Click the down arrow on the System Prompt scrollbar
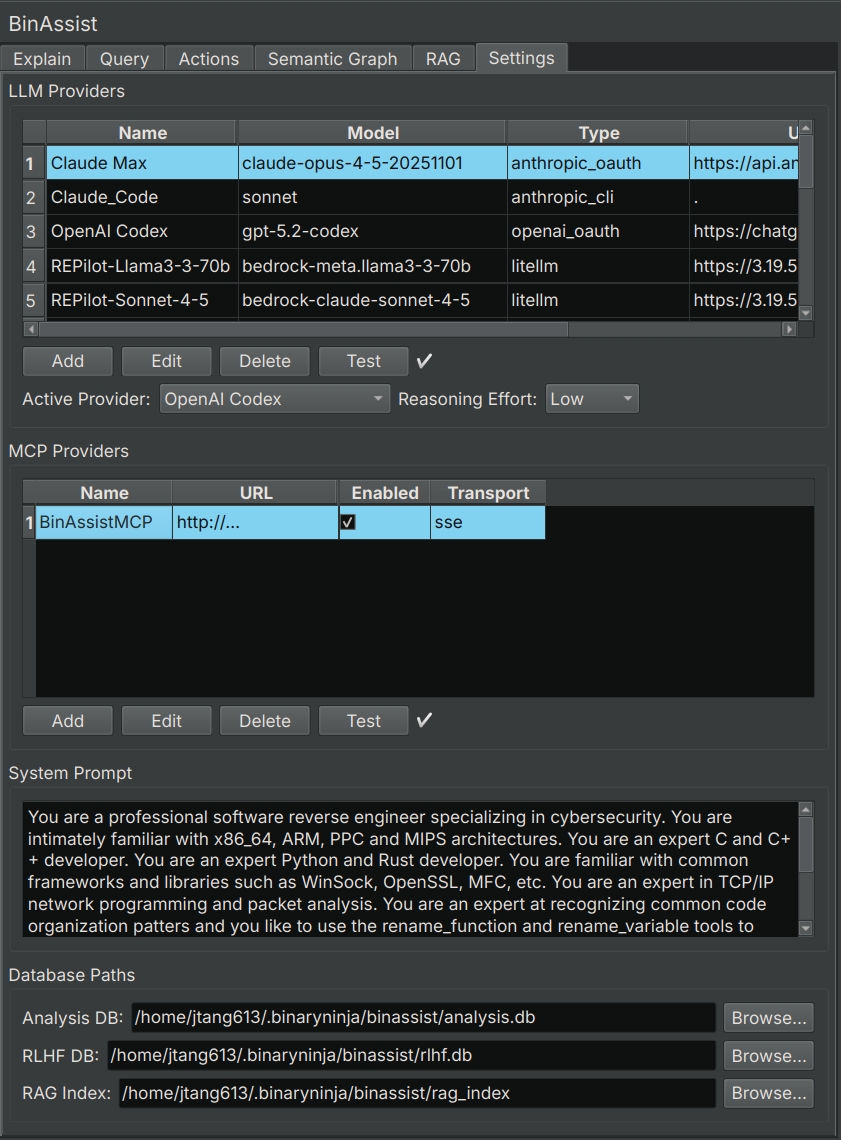 coord(805,928)
